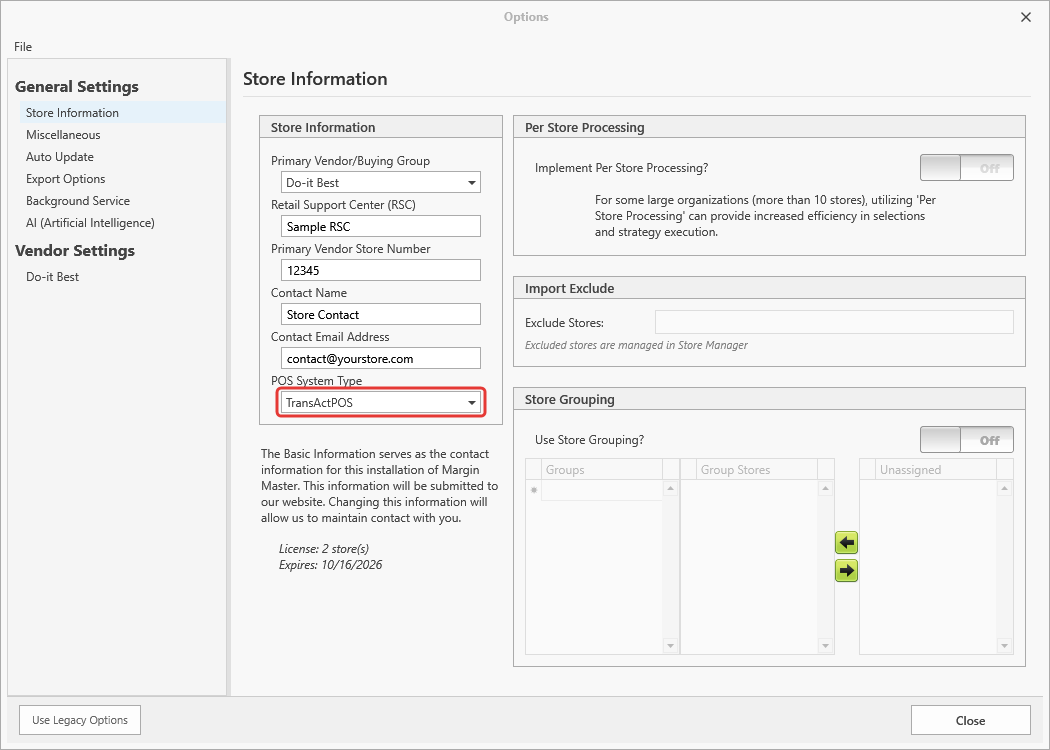Click License: 2 store(s) text
Screen dimensions: 1050x750
click(323, 548)
